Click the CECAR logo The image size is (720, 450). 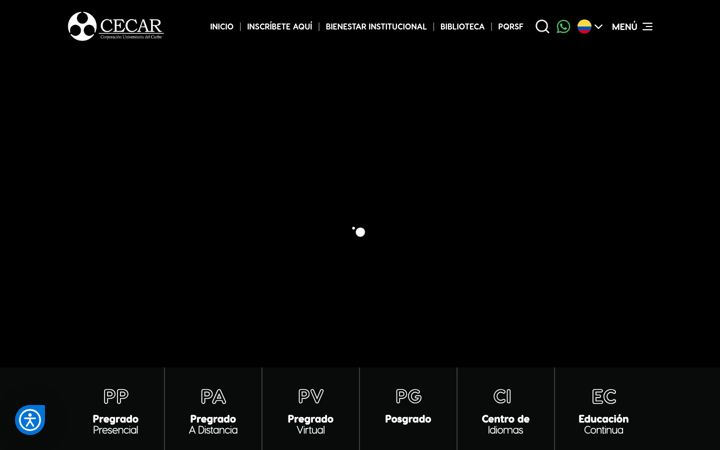[115, 26]
